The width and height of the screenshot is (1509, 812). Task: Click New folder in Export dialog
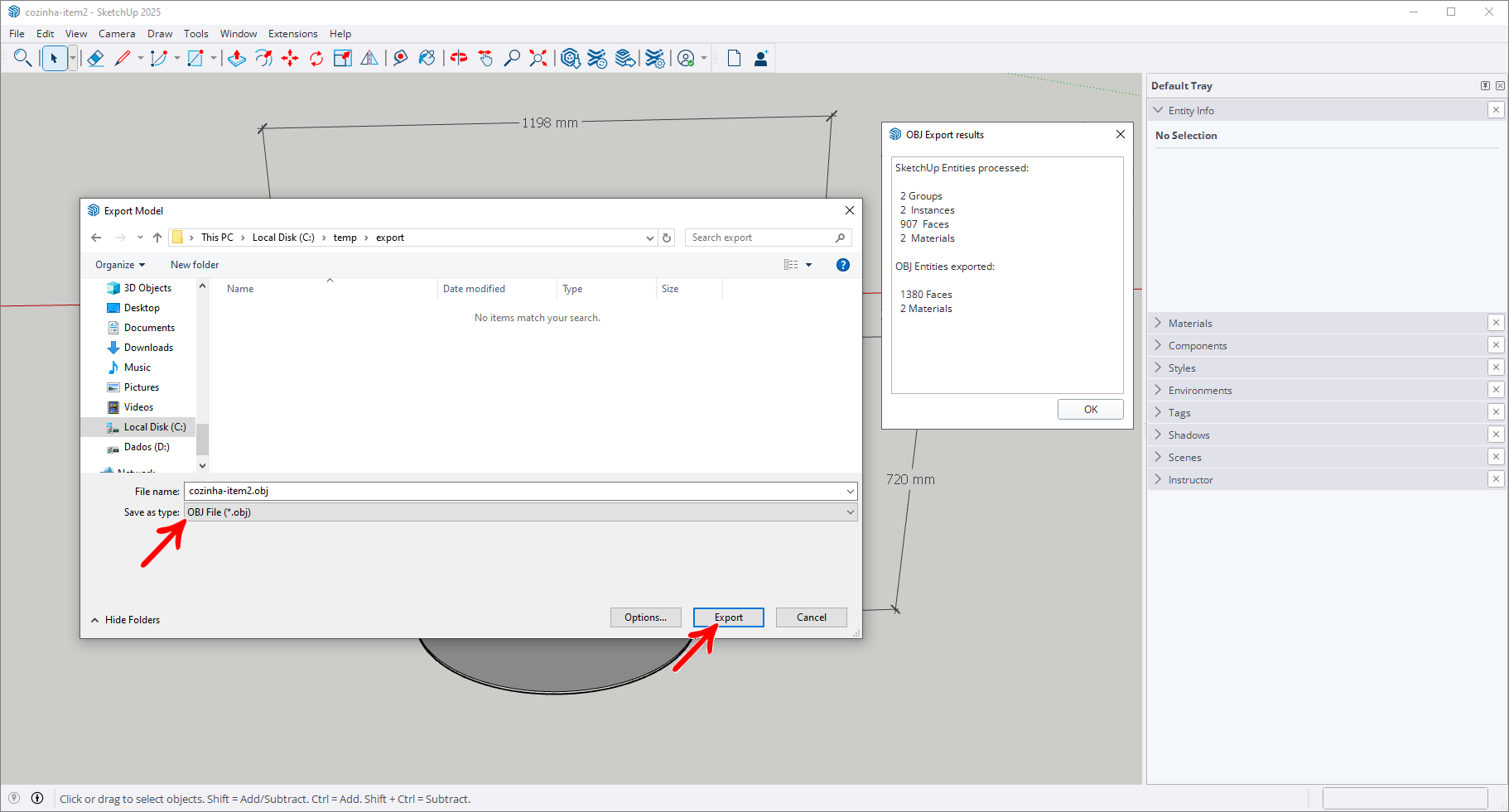(195, 265)
